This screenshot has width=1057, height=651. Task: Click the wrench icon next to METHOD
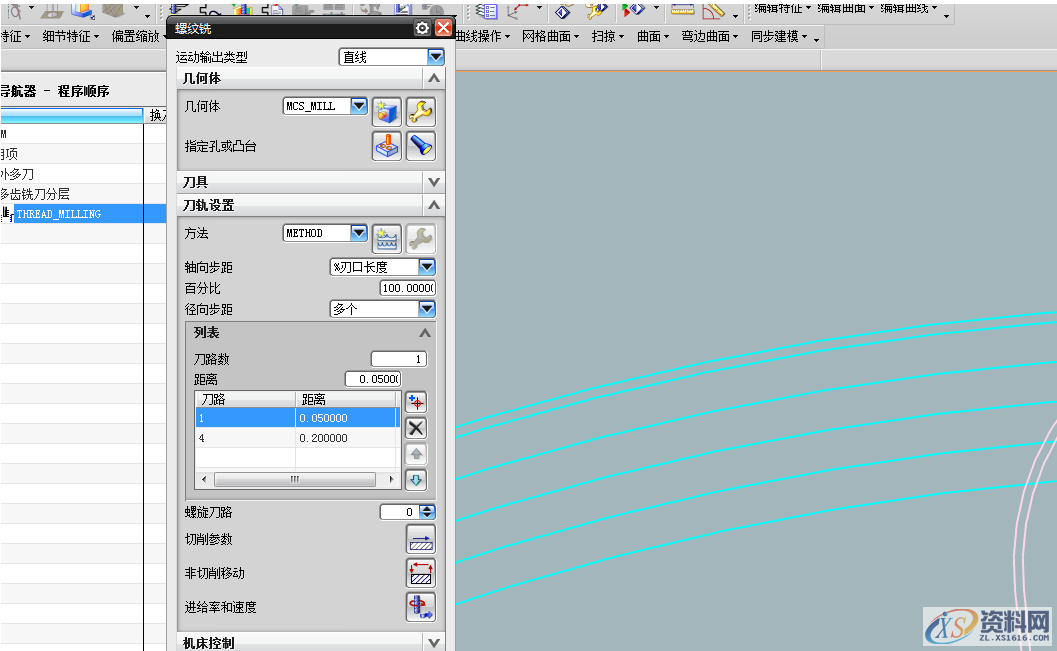tap(421, 237)
